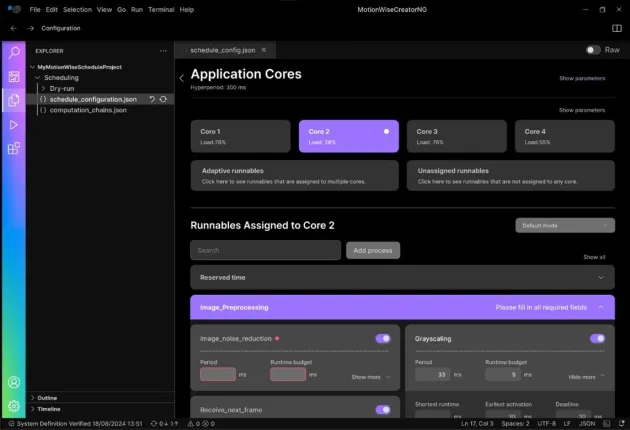Click the Run and Debug icon
Screen dimensions: 630x430
point(14,125)
